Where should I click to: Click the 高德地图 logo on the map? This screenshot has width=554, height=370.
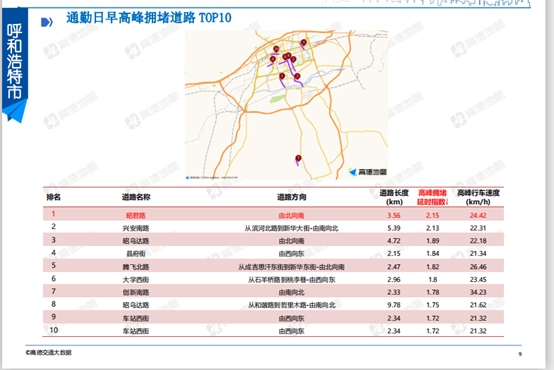(x=368, y=172)
